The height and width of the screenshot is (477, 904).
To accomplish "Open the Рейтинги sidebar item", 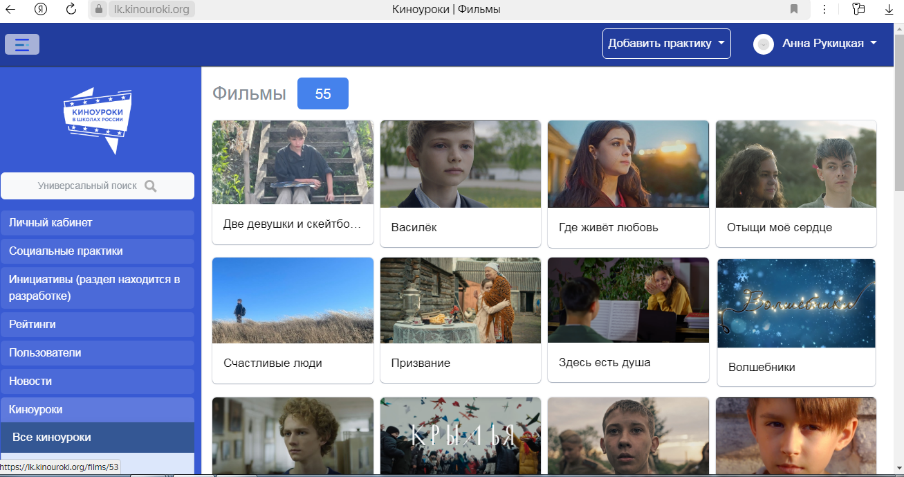I will click(x=97, y=324).
